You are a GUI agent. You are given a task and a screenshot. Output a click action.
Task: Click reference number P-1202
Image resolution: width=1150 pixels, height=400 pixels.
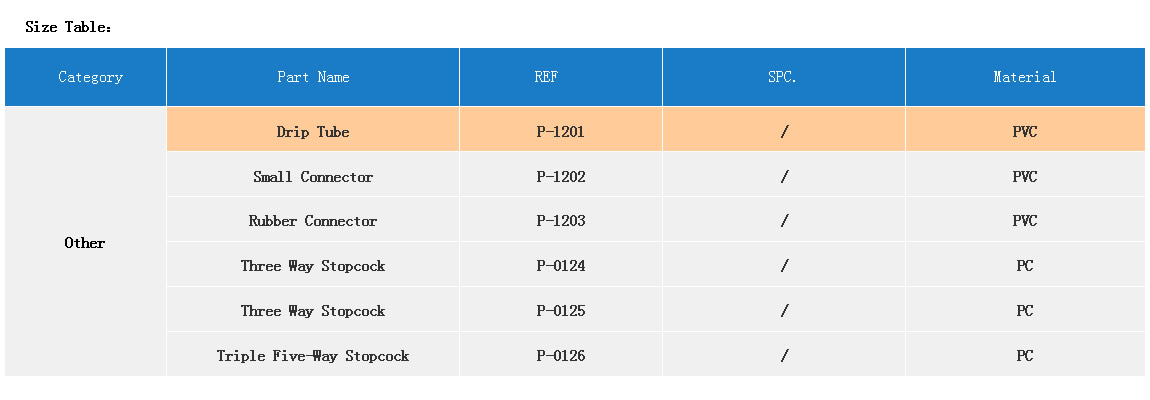[x=560, y=177]
